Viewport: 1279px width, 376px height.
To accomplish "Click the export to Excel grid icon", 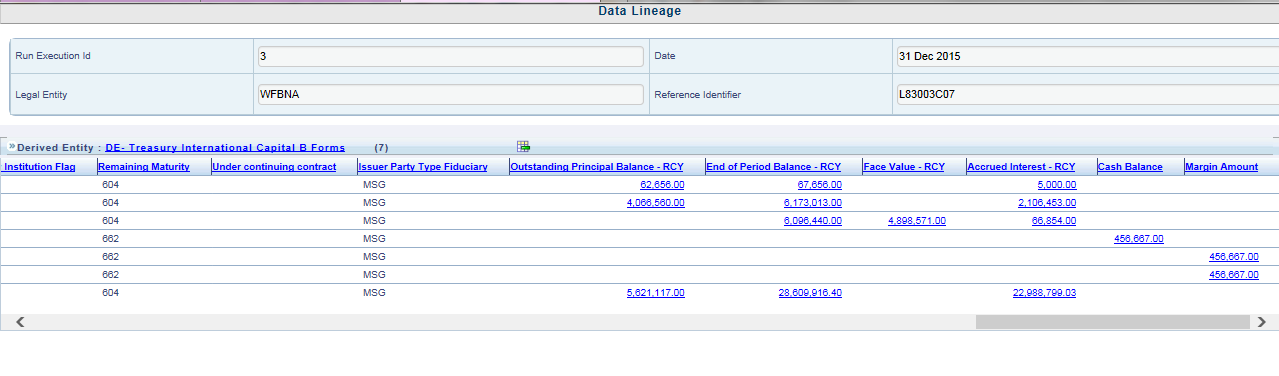I will [x=523, y=147].
